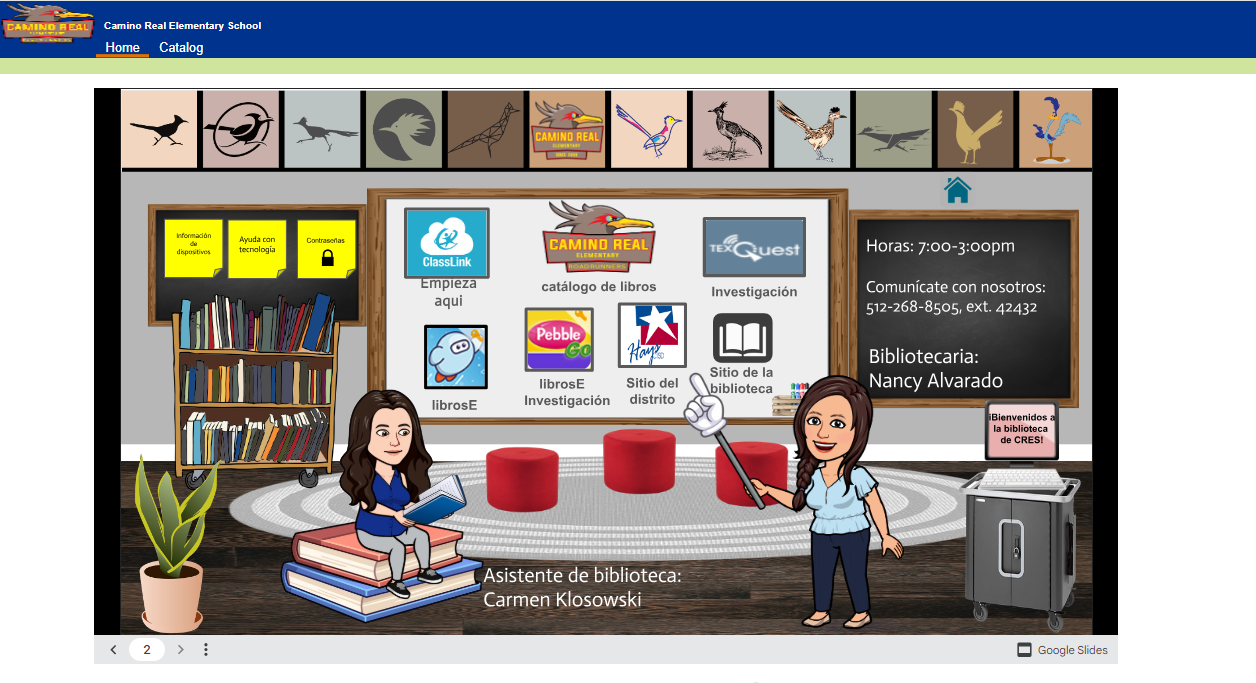Click the Información de dispositivos sticky note

(194, 248)
